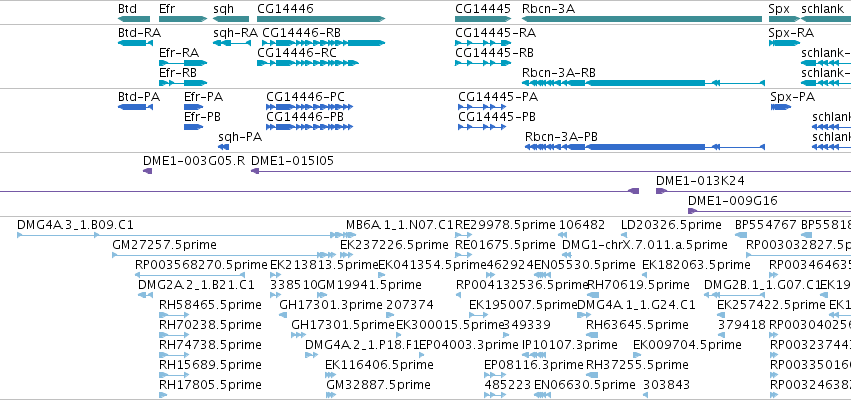Select the Spx-PA protein glyph
This screenshot has width=851, height=400.
[x=780, y=107]
